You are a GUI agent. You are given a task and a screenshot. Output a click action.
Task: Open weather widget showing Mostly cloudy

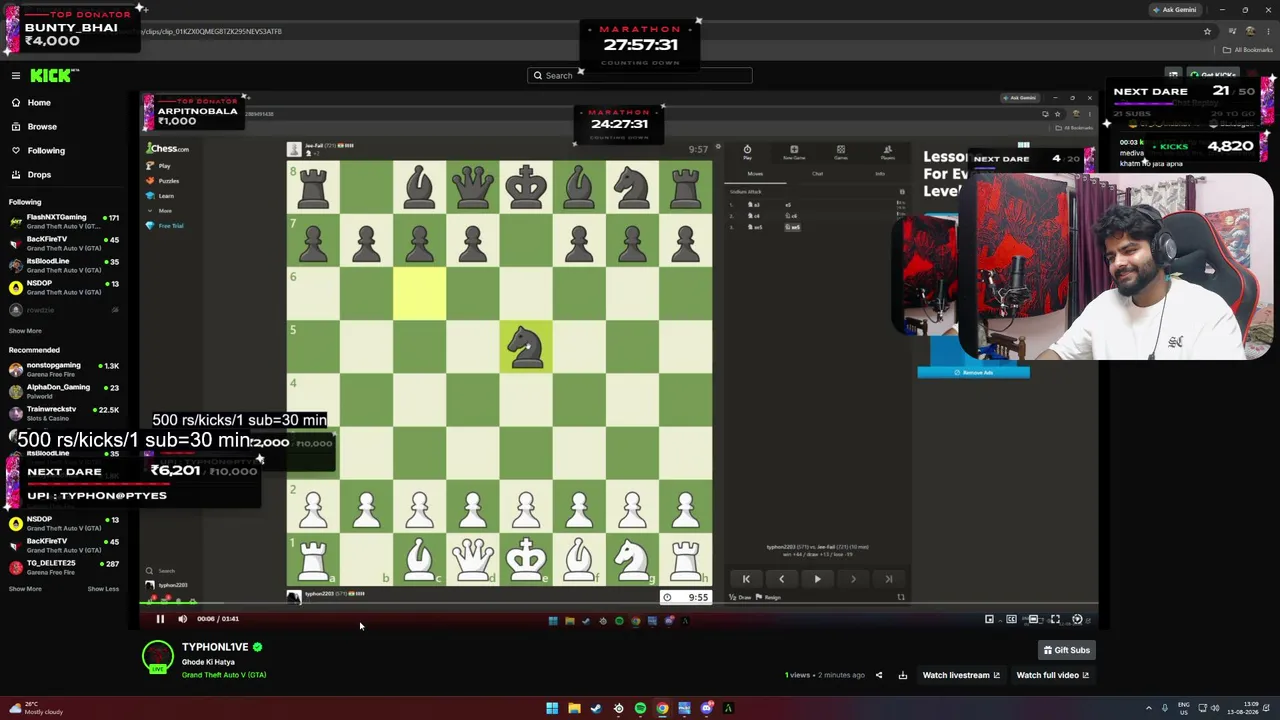pos(36,708)
